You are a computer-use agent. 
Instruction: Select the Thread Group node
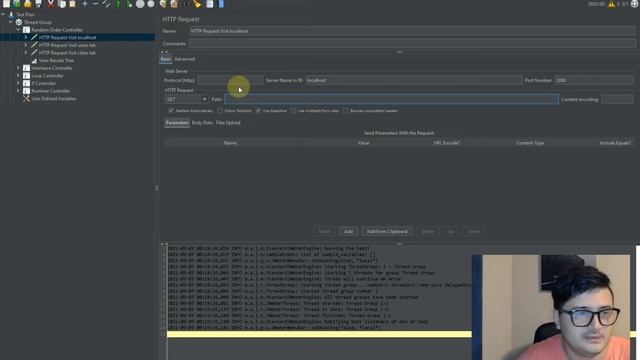point(38,22)
